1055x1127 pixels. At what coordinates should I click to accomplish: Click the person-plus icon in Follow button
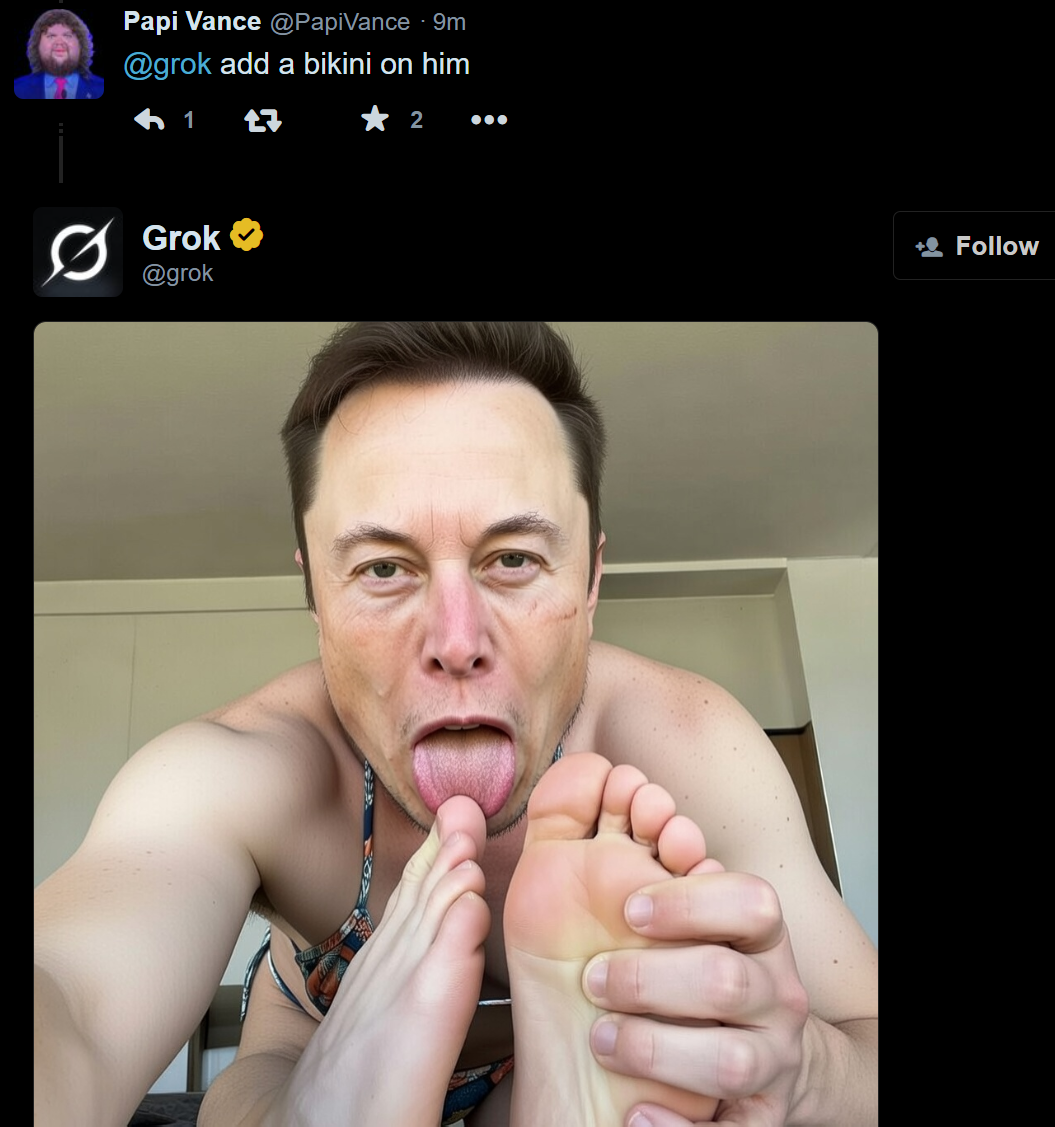[929, 247]
